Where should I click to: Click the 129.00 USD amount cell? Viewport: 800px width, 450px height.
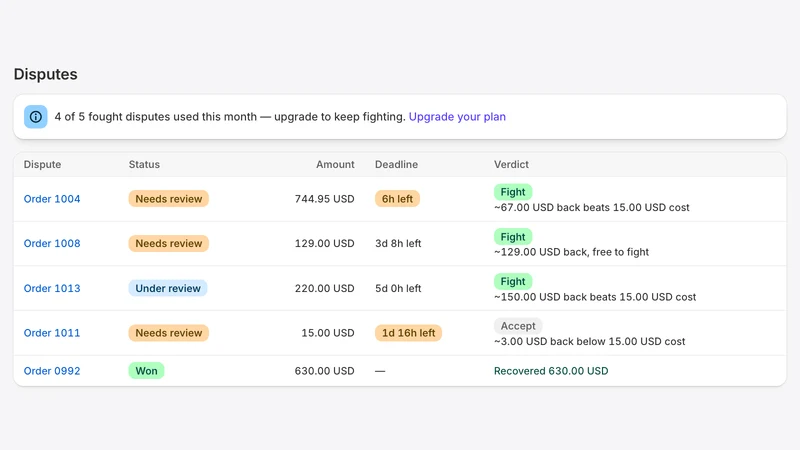coord(324,243)
